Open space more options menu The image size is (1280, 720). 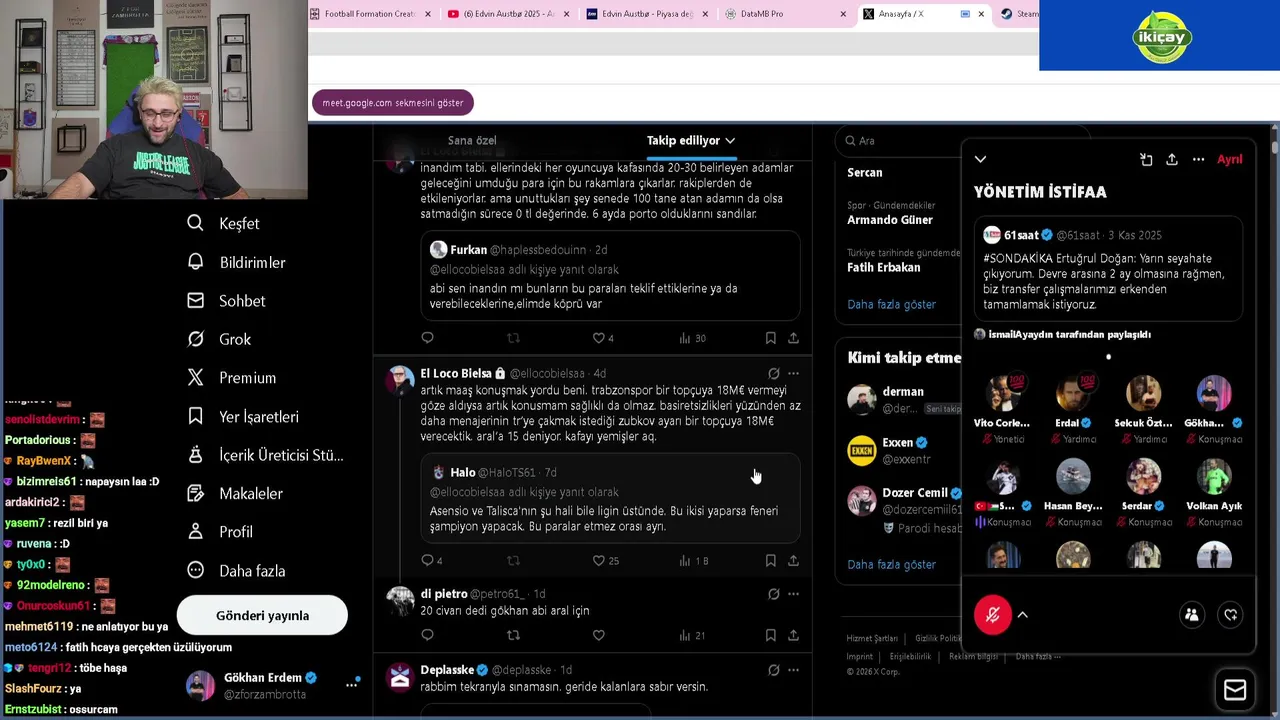pos(1198,159)
